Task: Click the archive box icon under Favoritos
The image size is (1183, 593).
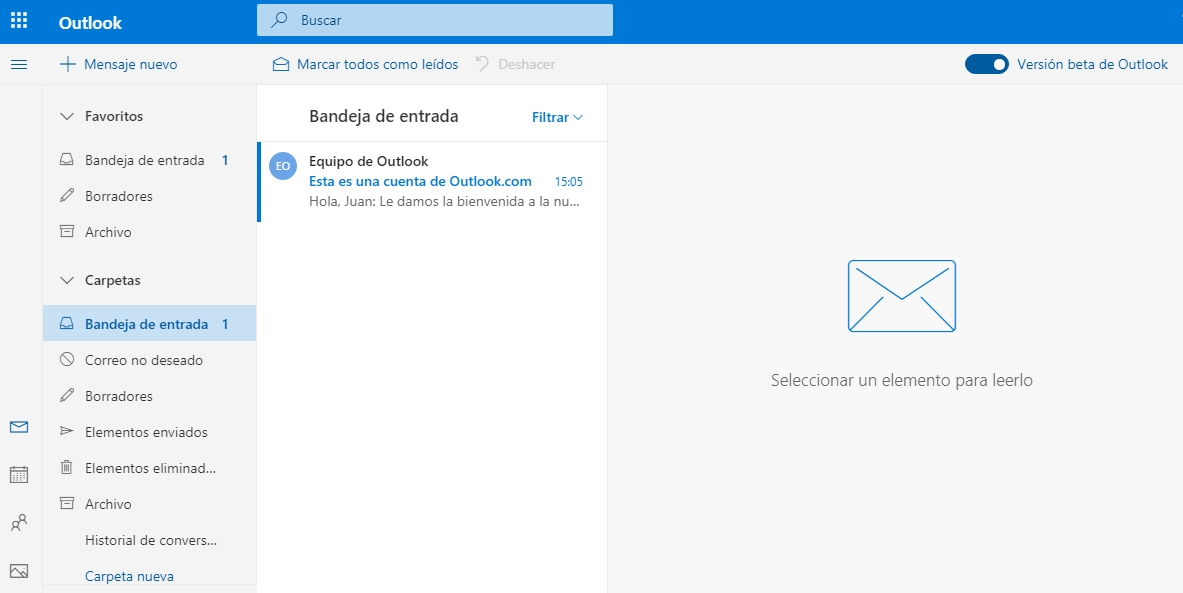Action: click(67, 232)
